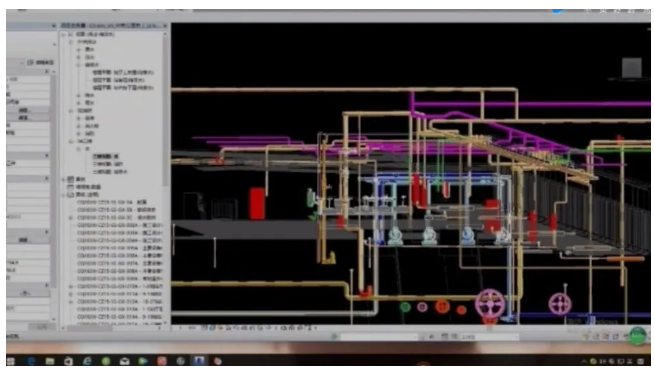Launch Microsoft Edge from the taskbar
The width and height of the screenshot is (654, 371).
coord(31,361)
